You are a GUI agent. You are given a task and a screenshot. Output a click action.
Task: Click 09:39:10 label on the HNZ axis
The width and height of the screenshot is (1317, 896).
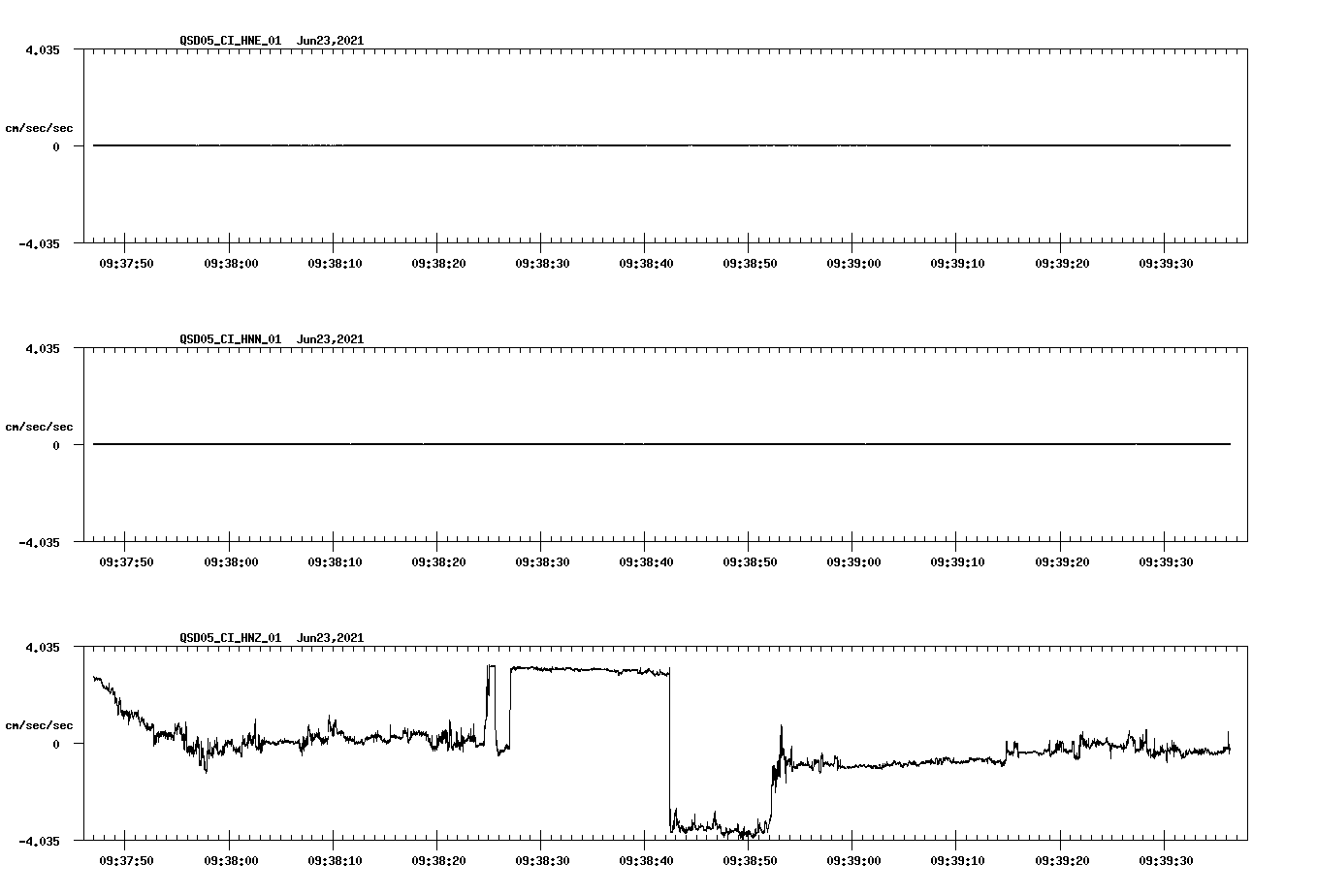(x=957, y=860)
